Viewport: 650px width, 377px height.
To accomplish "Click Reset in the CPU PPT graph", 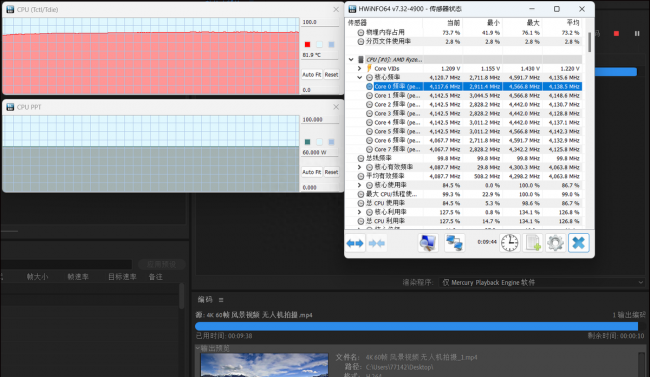I will (331, 172).
